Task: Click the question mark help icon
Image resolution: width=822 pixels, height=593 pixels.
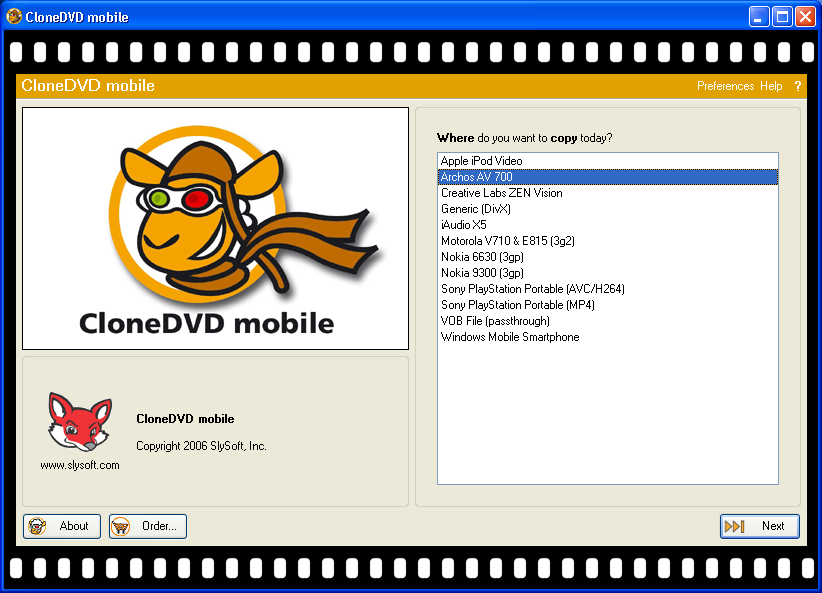Action: click(x=797, y=86)
